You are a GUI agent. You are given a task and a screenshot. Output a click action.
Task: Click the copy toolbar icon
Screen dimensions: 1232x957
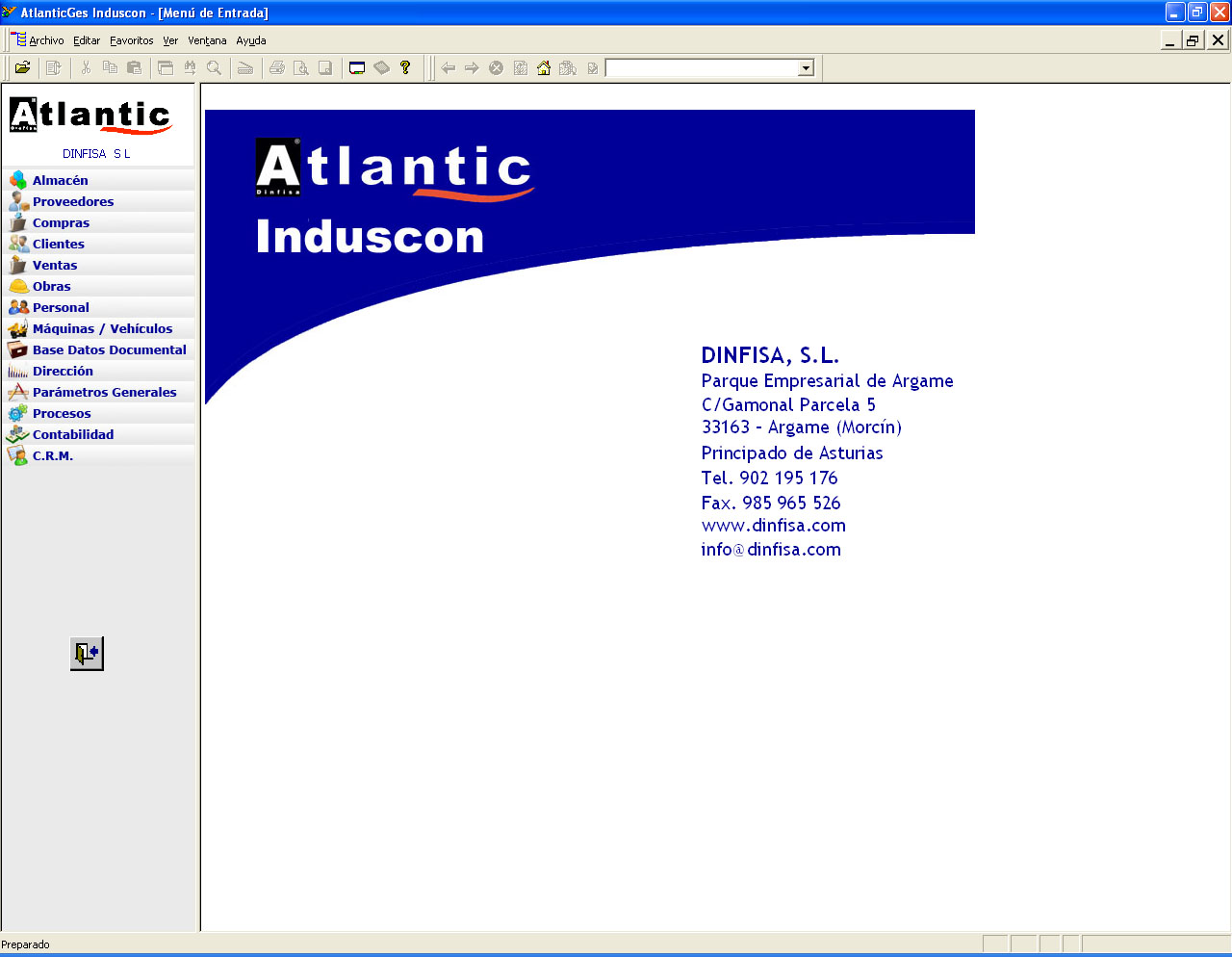coord(110,67)
